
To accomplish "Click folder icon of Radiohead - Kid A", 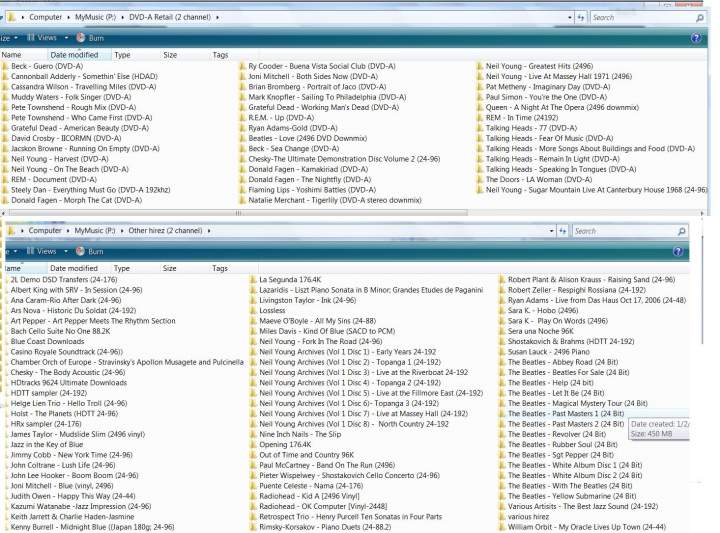I will [x=253, y=496].
